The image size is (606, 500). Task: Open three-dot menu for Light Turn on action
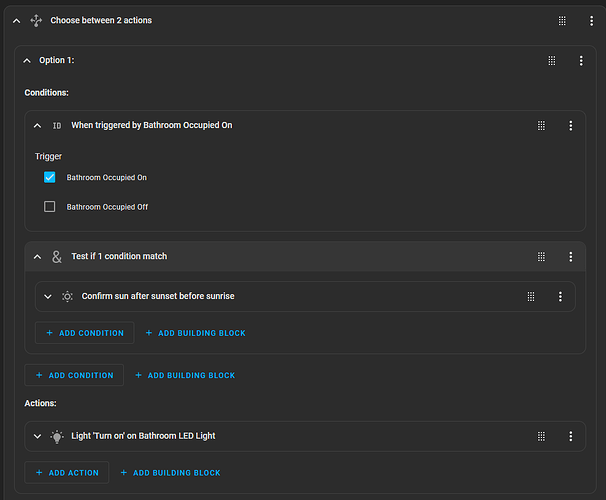click(x=571, y=436)
